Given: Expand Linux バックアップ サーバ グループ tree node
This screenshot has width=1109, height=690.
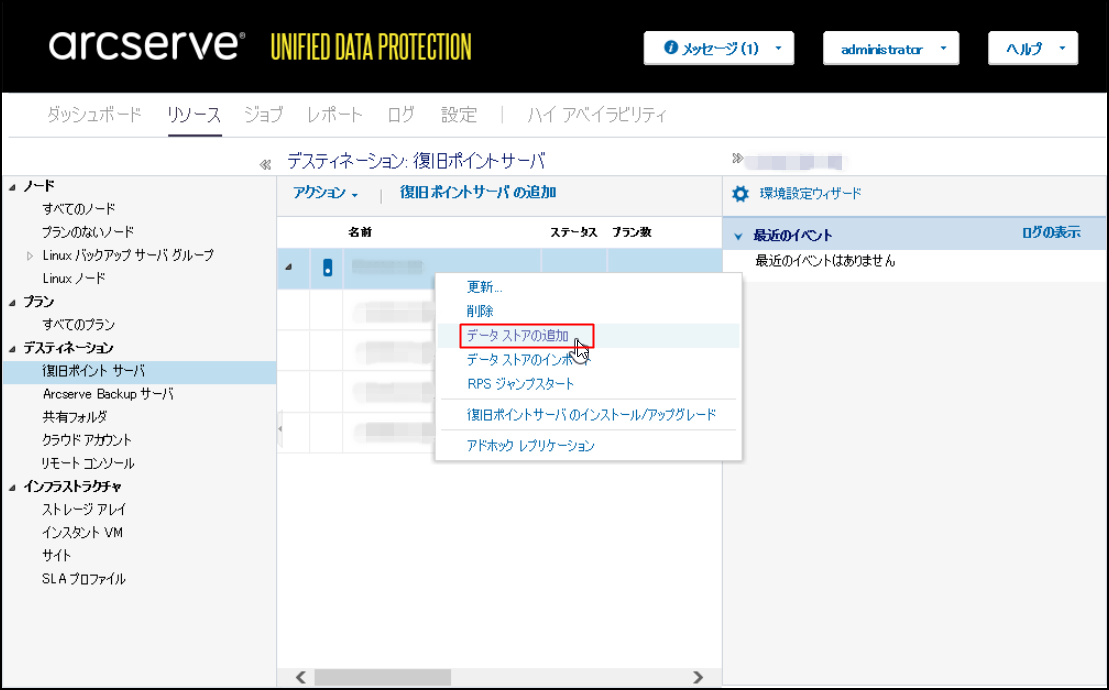Looking at the screenshot, I should pos(30,256).
